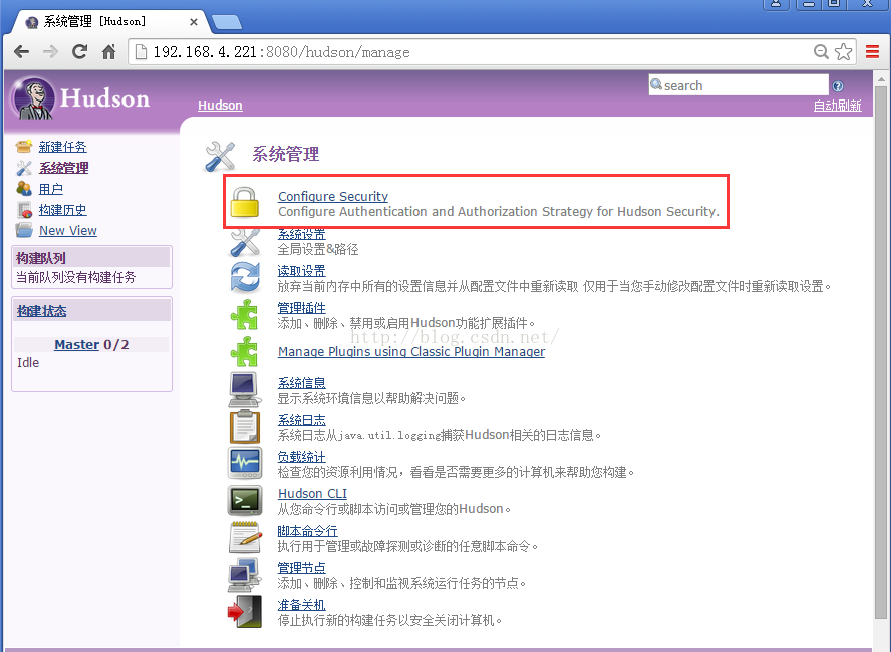Bookmark the page with the star icon

[844, 52]
